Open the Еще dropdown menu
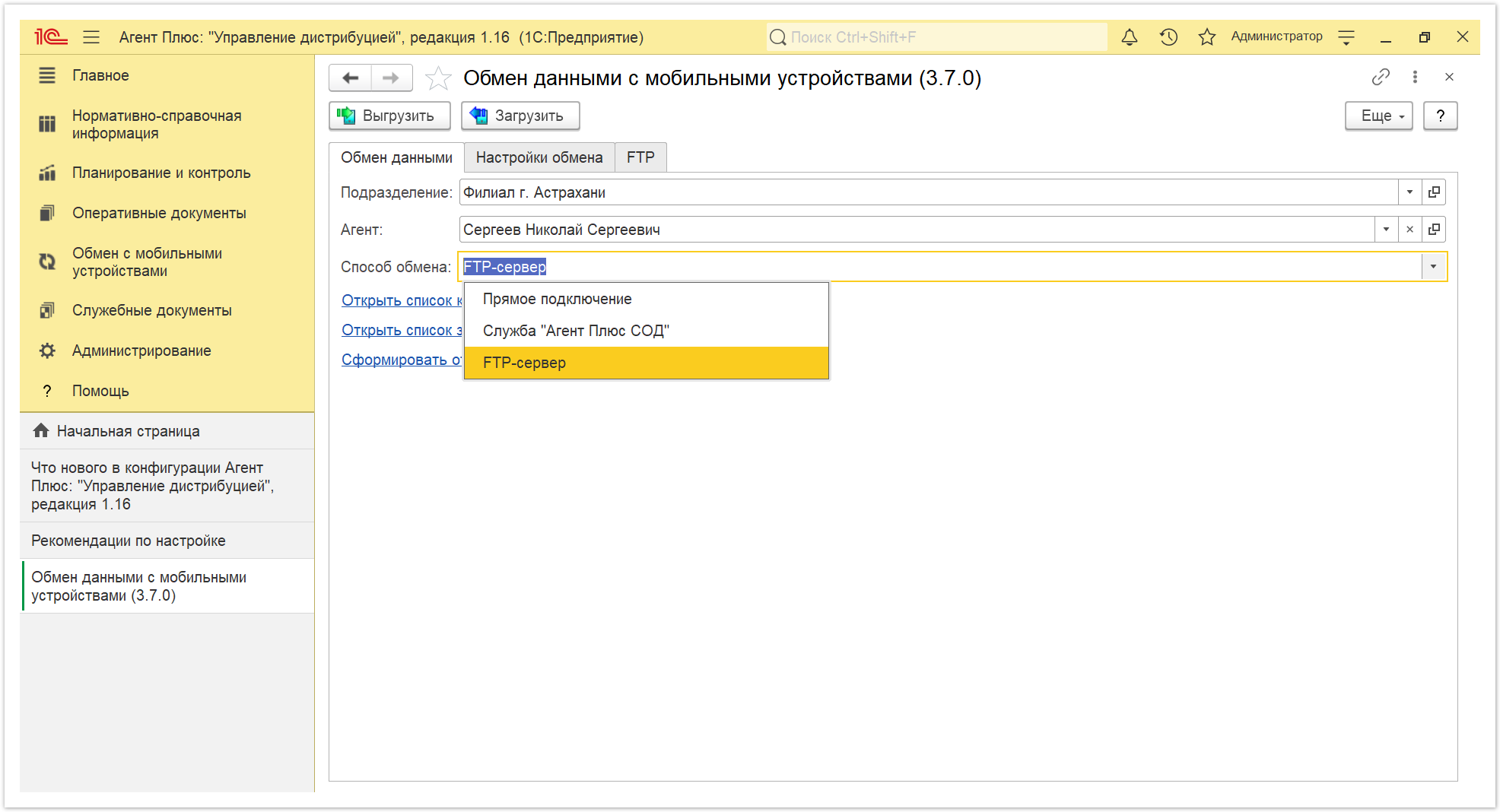The width and height of the screenshot is (1500, 812). tap(1379, 116)
